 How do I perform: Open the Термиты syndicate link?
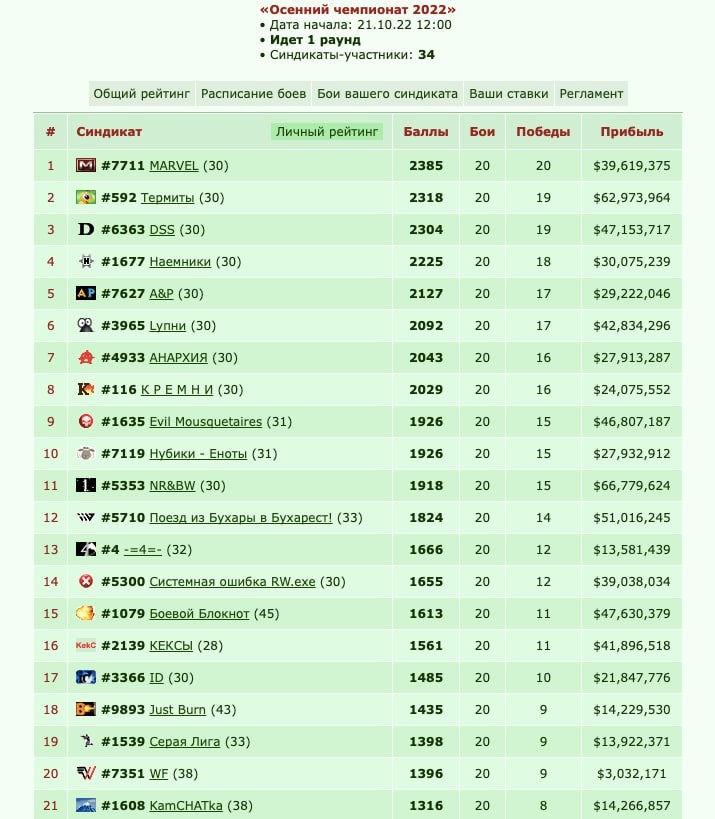168,197
